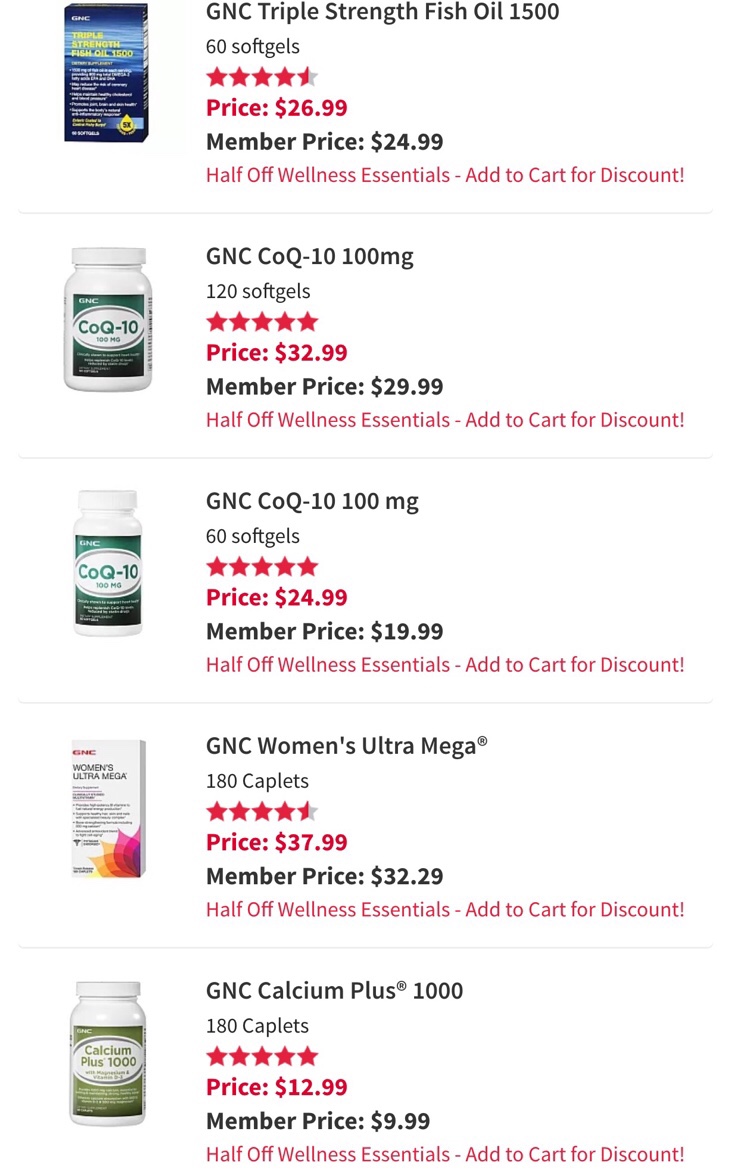Open the Calcium Plus 1000 bottle image
740x1174 pixels.
point(108,1053)
